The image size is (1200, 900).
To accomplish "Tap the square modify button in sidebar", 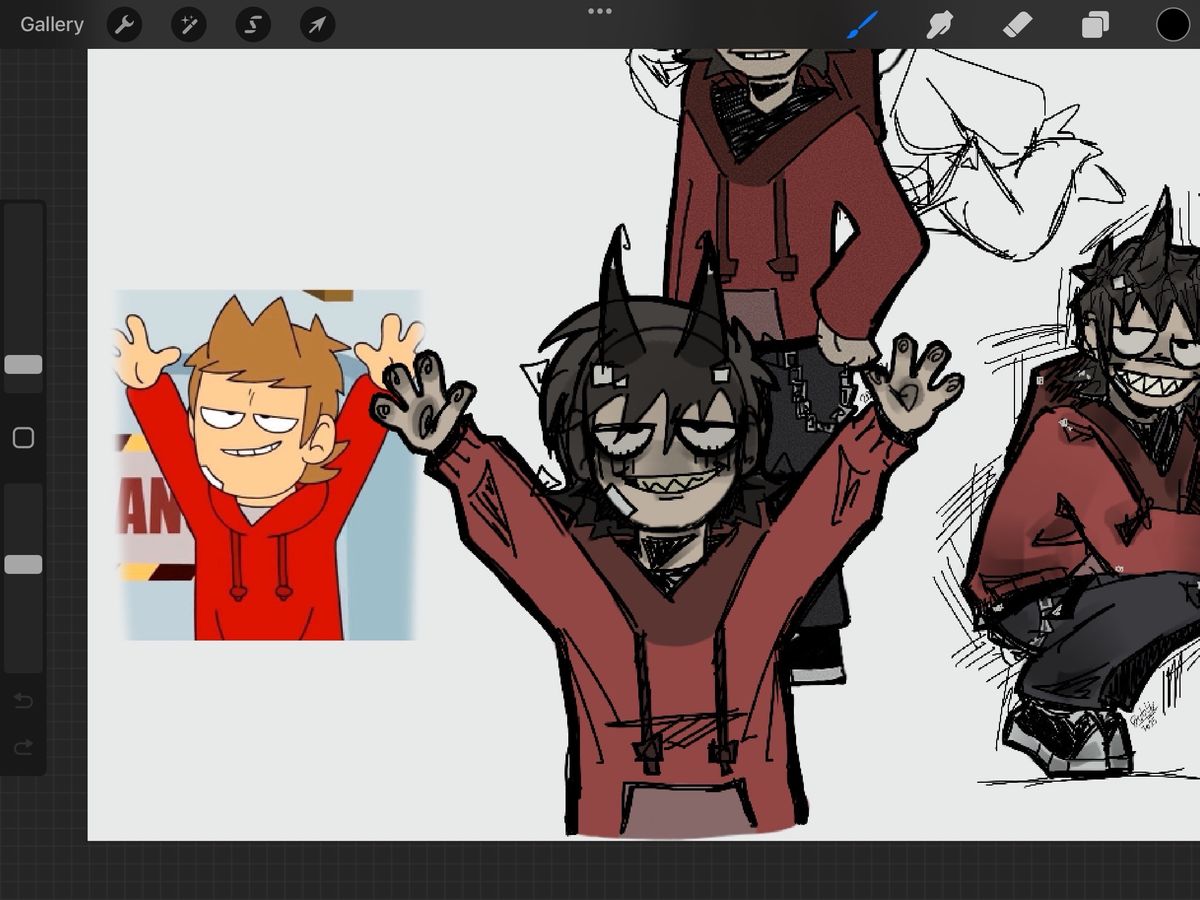I will pyautogui.click(x=23, y=438).
